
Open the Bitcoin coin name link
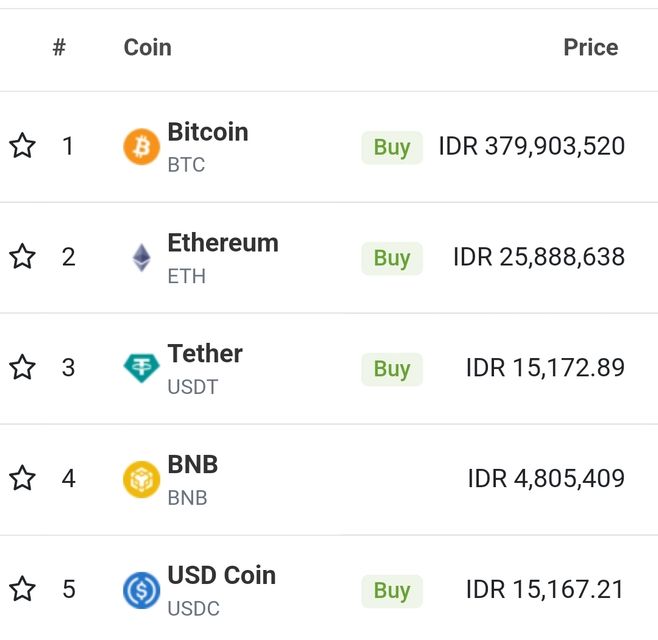click(x=208, y=132)
